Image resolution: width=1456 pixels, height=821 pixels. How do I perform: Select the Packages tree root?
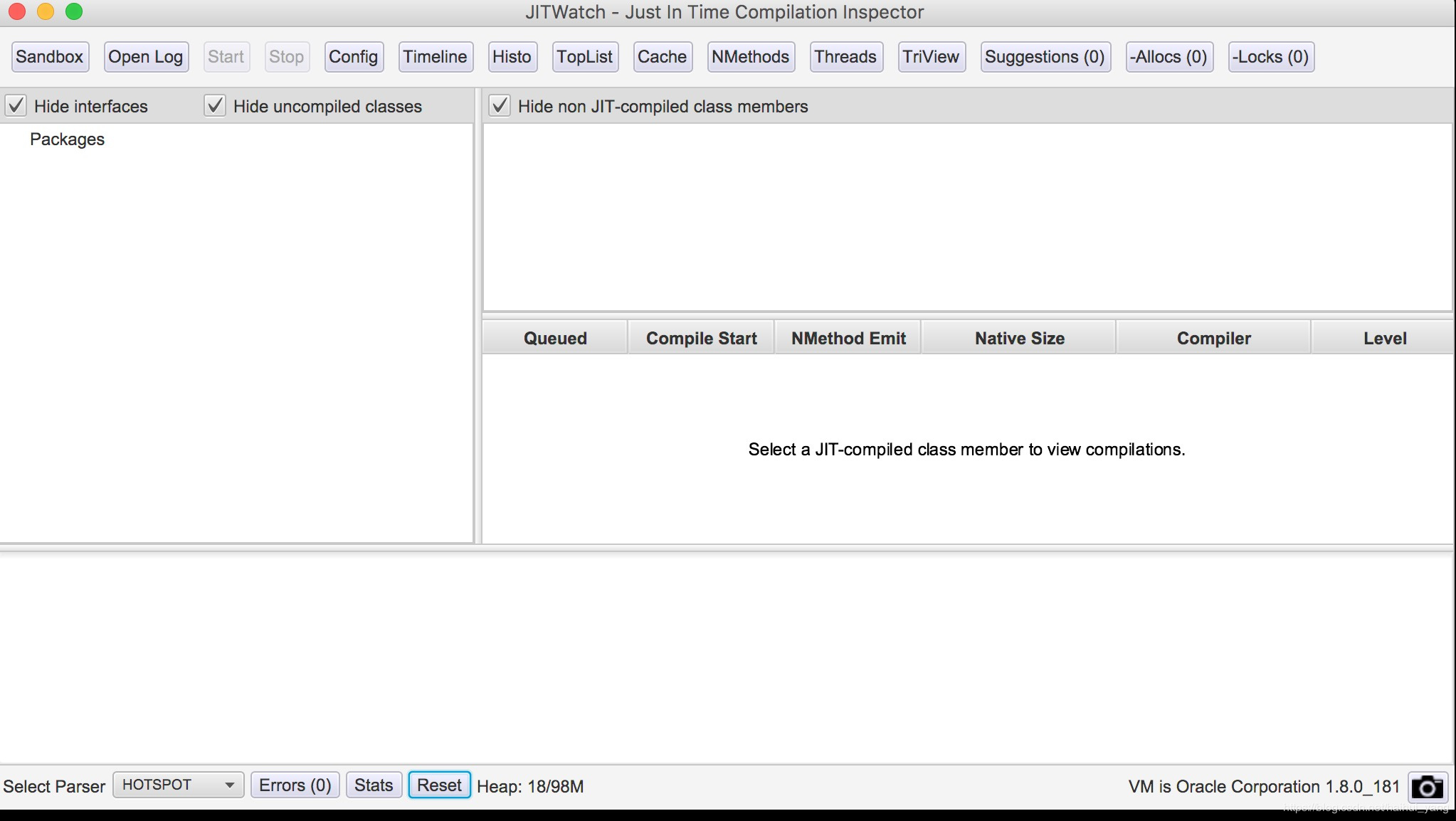click(x=67, y=139)
